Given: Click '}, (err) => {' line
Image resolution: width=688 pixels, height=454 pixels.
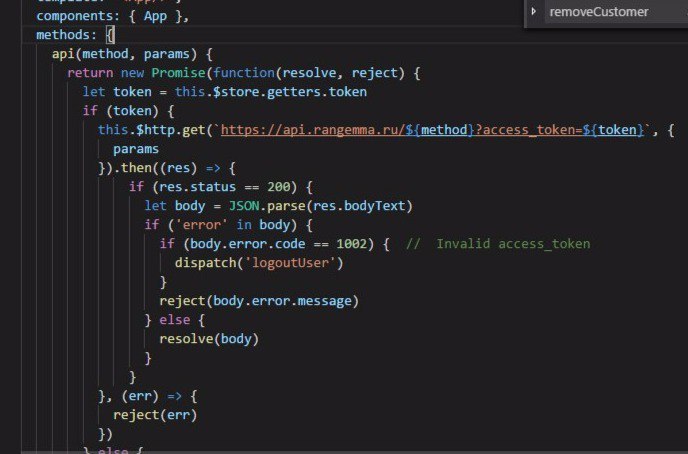Looking at the screenshot, I should click(x=148, y=396).
